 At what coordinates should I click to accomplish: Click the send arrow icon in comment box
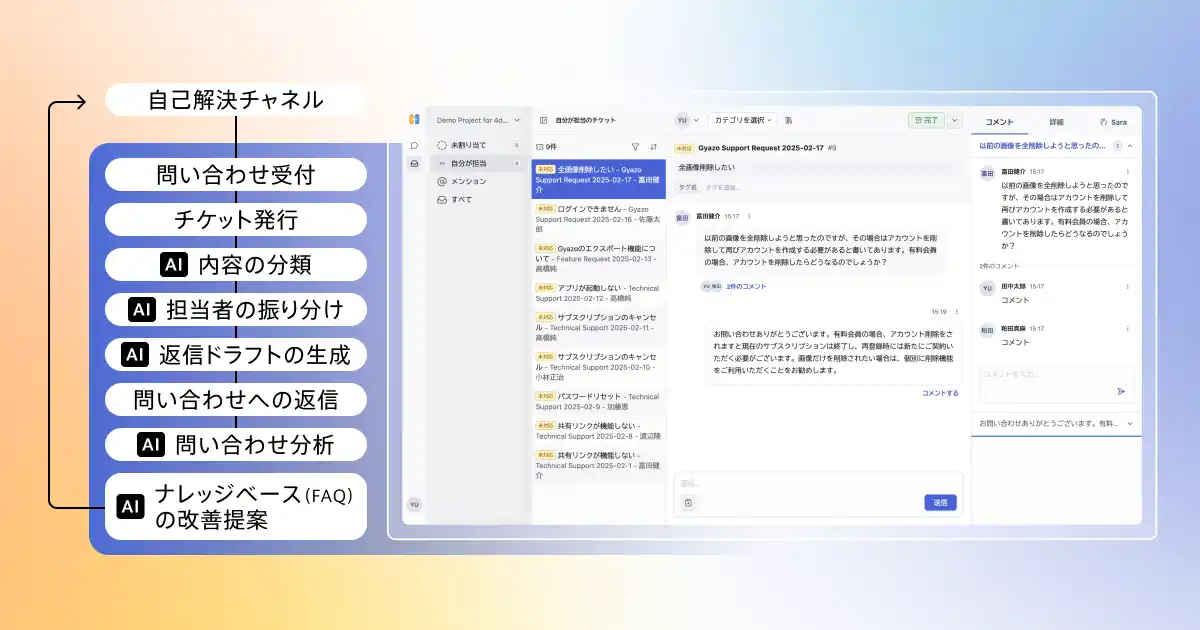click(x=1121, y=392)
